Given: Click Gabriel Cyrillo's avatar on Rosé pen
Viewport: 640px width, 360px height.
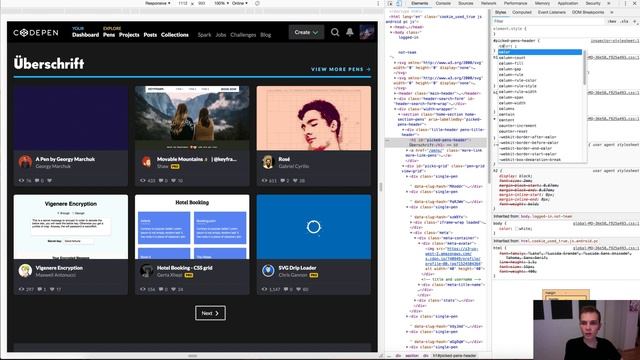Looking at the screenshot, I should coord(268,162).
